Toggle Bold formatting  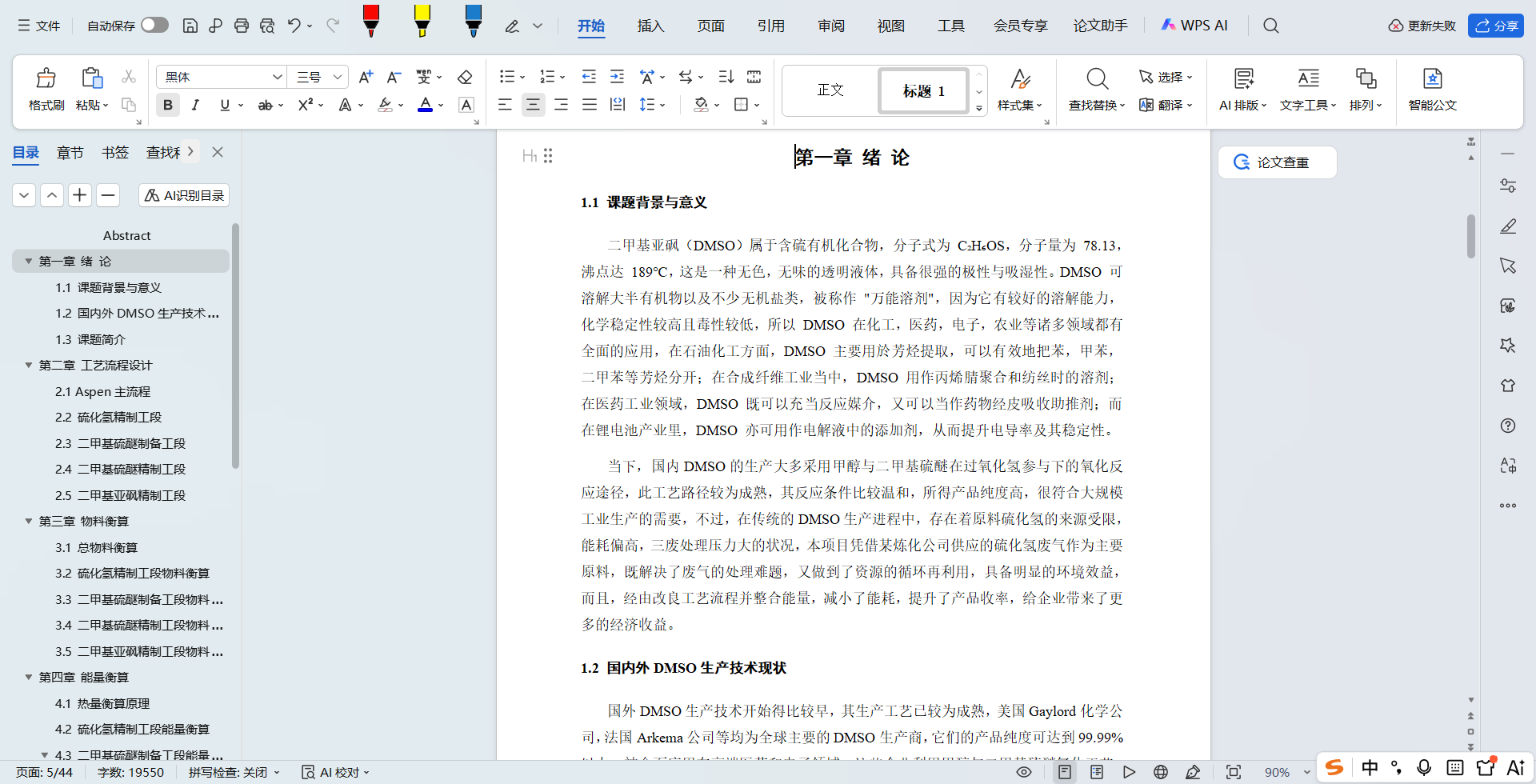point(168,105)
